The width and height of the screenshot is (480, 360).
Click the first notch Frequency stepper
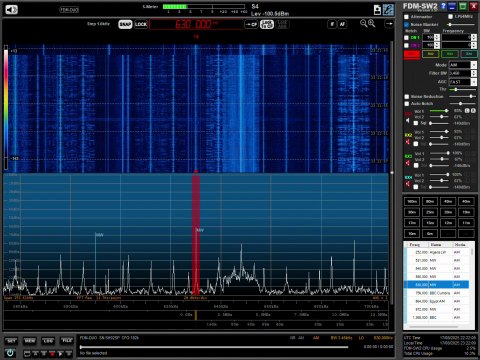(474, 37)
